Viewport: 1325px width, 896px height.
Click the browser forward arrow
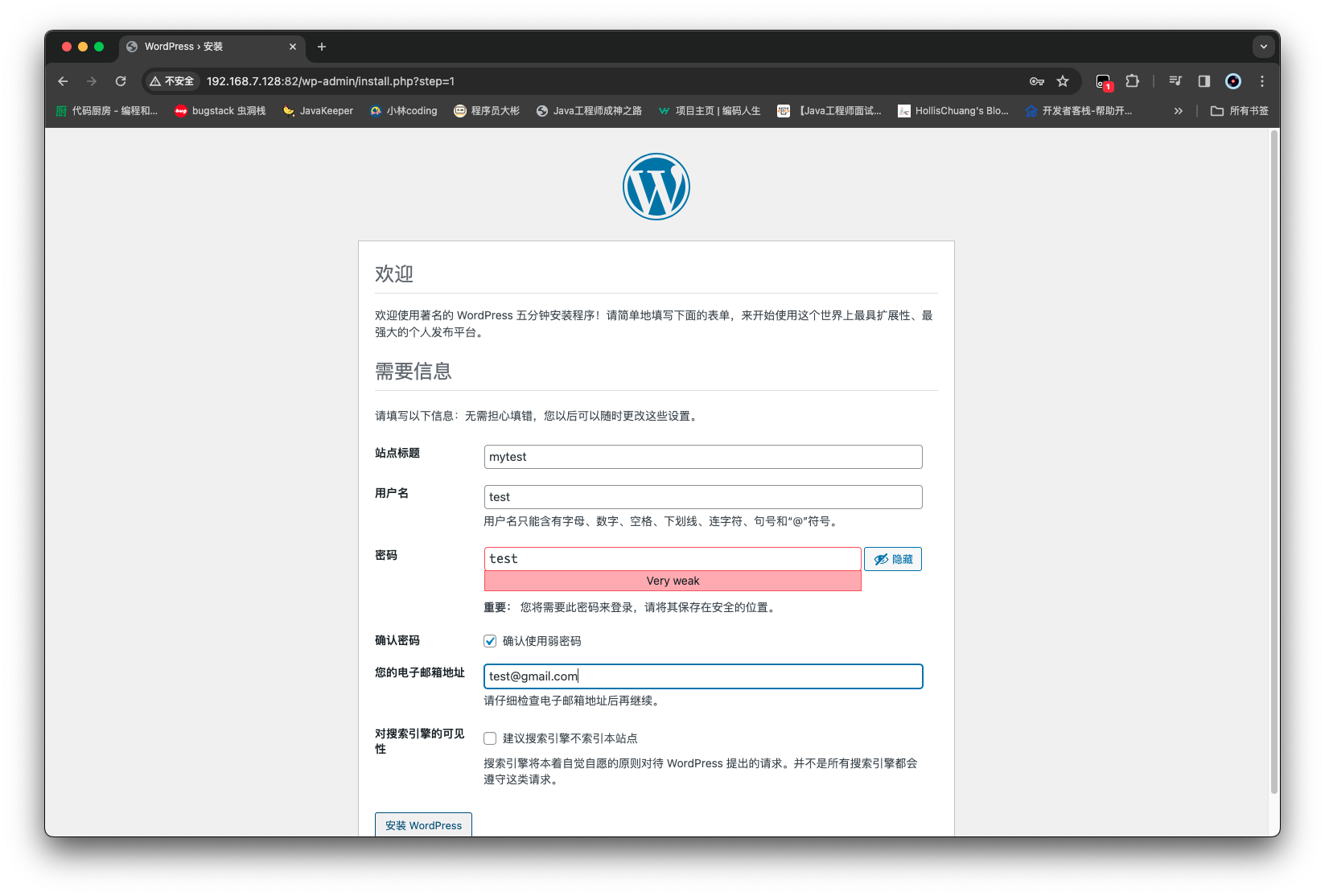point(92,81)
